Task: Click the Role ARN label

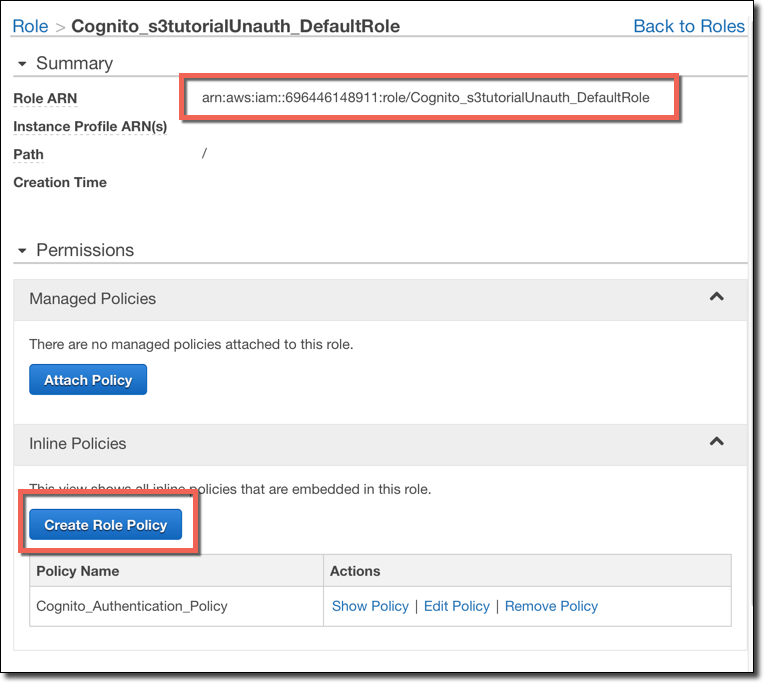Action: [x=45, y=98]
